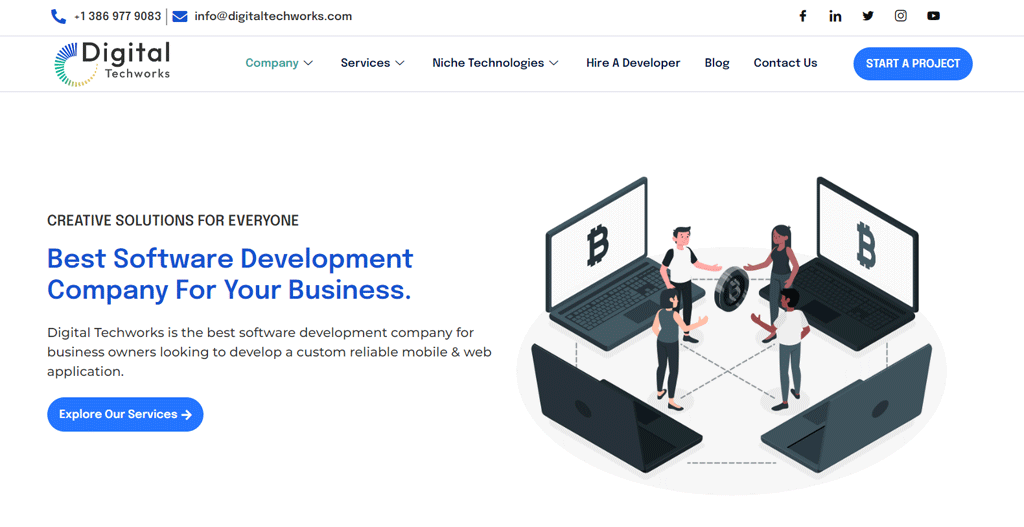Call phone number +1 386 977 9083

click(x=118, y=16)
